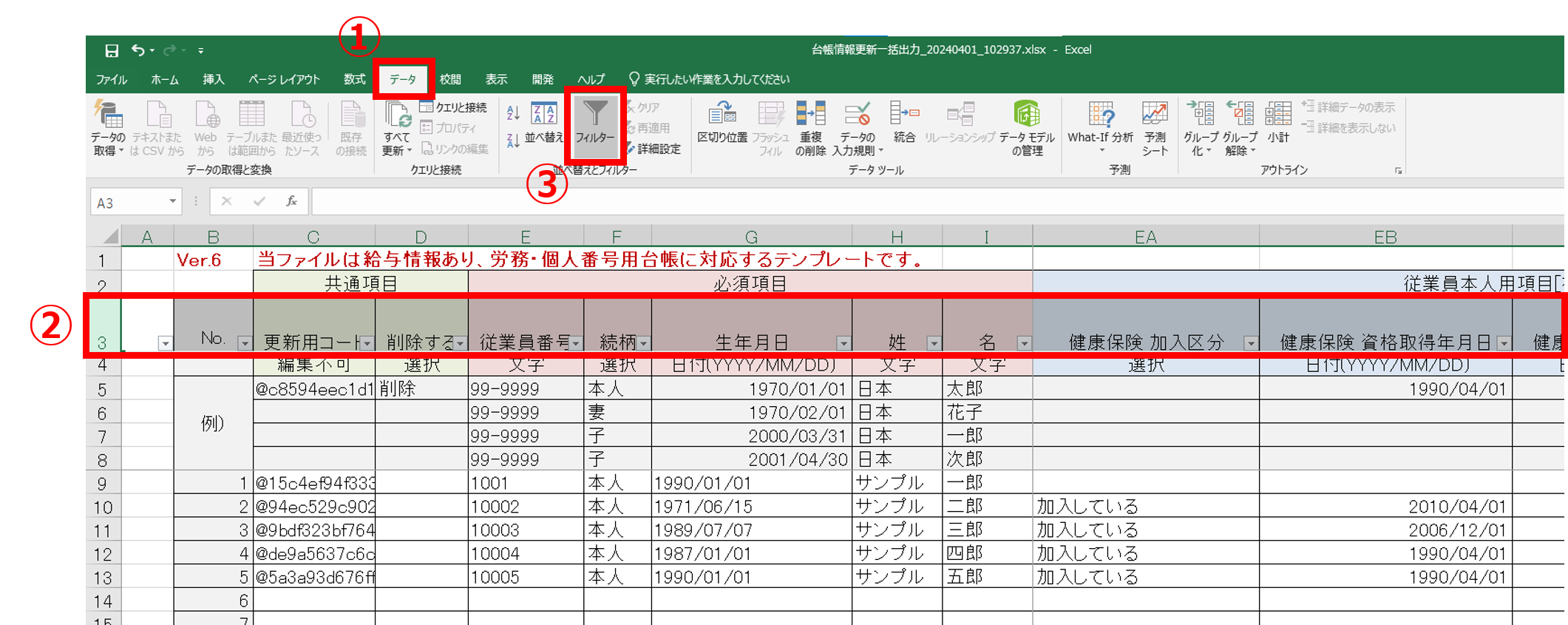Open the 姓 column filter dropdown
Image resolution: width=1568 pixels, height=625 pixels.
[934, 343]
